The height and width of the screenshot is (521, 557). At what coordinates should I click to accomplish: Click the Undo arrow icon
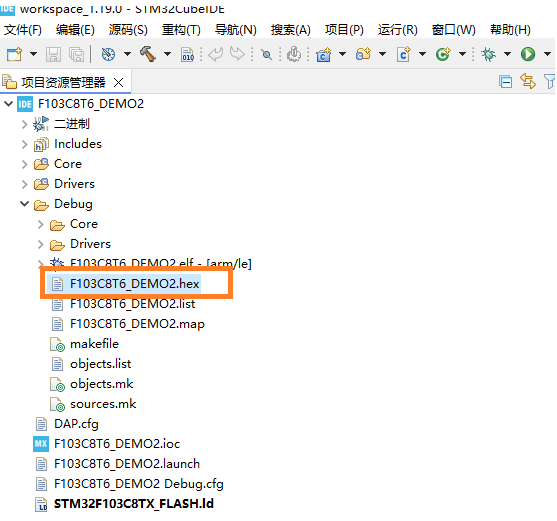216,54
